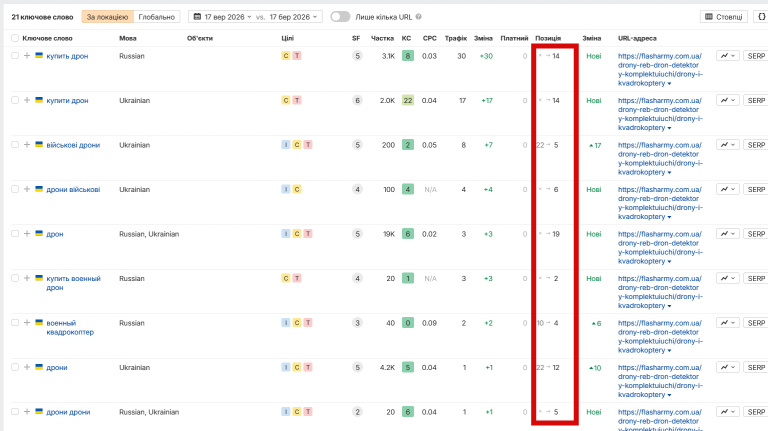Check the box for купить военный дрон
Screen dimensions: 768x431
coord(15,278)
